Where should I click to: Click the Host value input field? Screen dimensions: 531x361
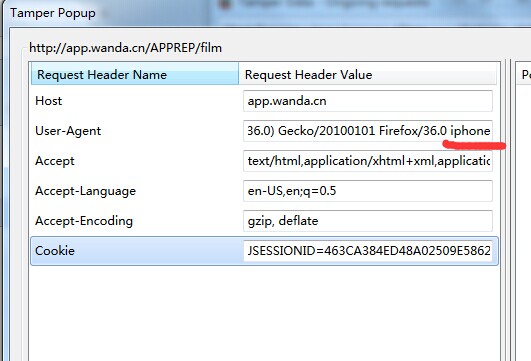point(367,101)
